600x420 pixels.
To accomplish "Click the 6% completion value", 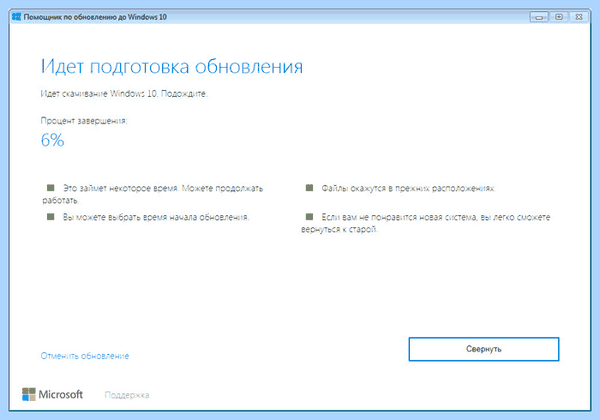I will click(x=52, y=140).
